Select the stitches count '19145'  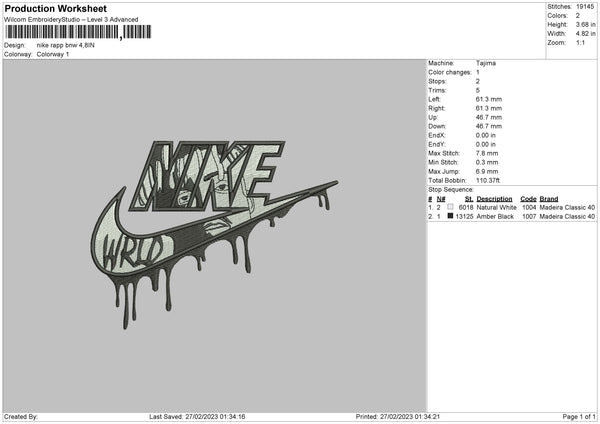click(x=585, y=7)
